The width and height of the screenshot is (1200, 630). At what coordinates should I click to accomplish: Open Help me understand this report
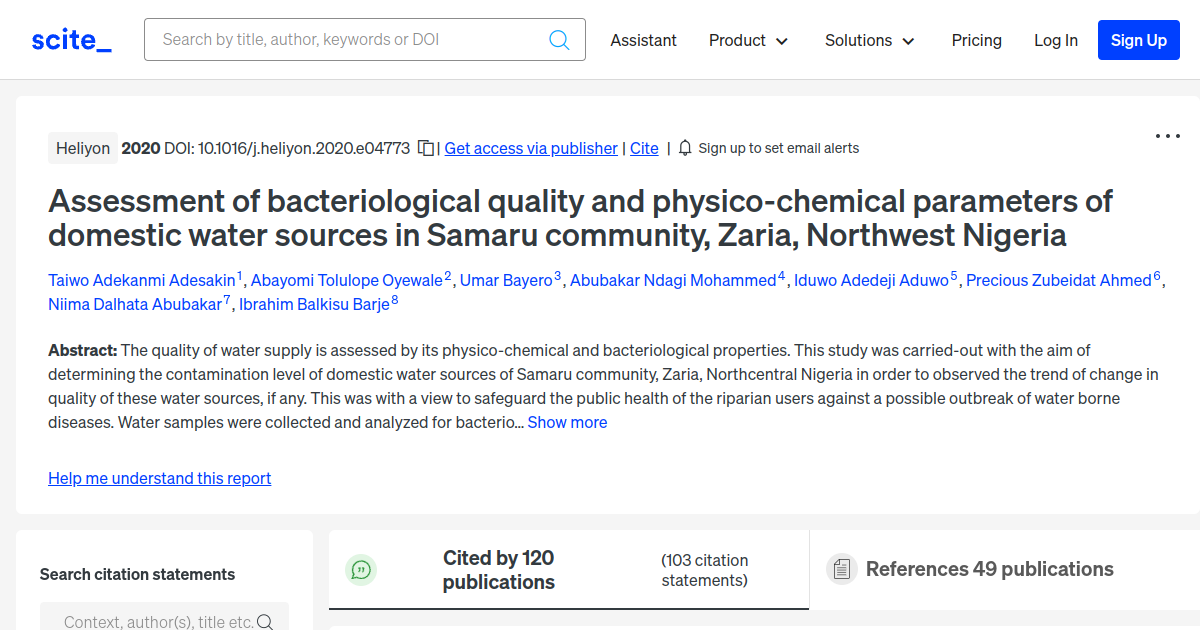(159, 478)
